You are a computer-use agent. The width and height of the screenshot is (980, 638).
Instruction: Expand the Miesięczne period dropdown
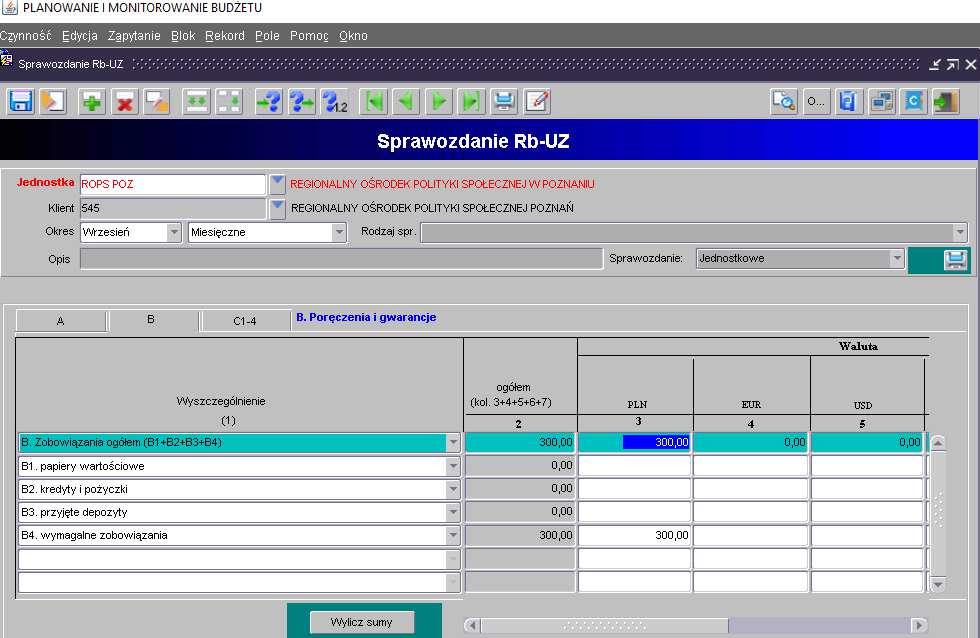[339, 232]
